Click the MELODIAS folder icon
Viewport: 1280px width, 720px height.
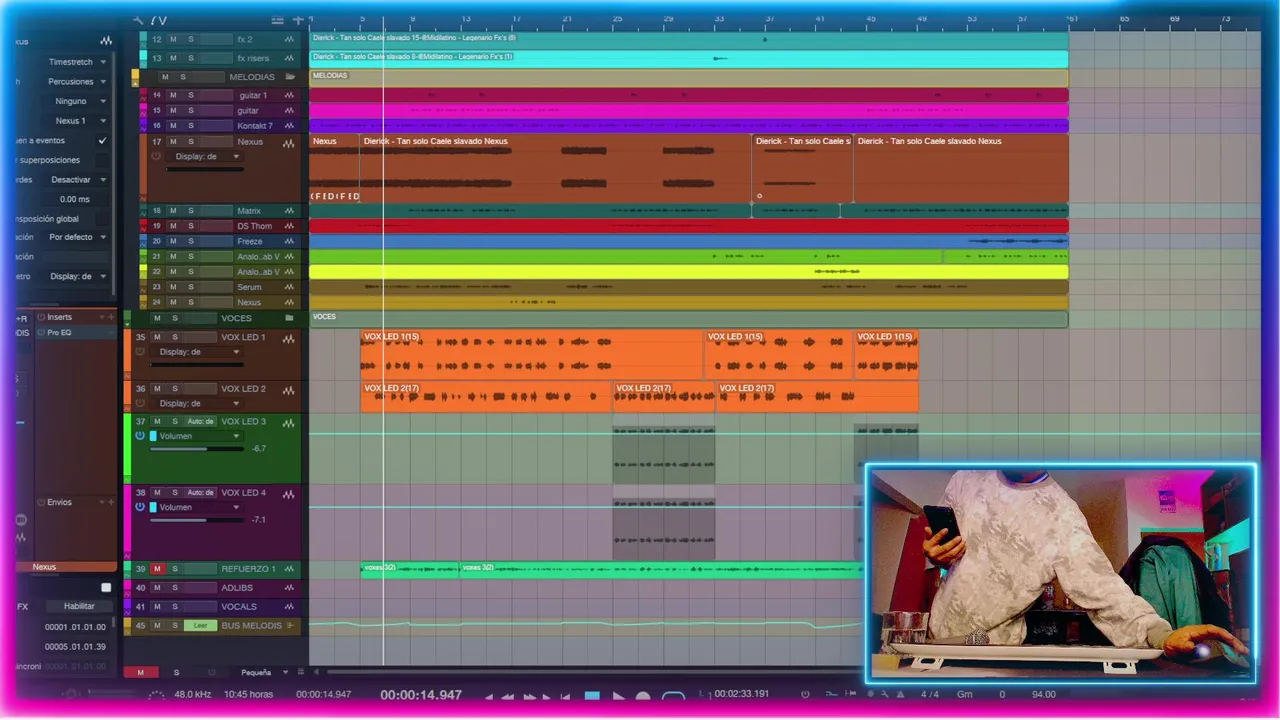tap(289, 77)
